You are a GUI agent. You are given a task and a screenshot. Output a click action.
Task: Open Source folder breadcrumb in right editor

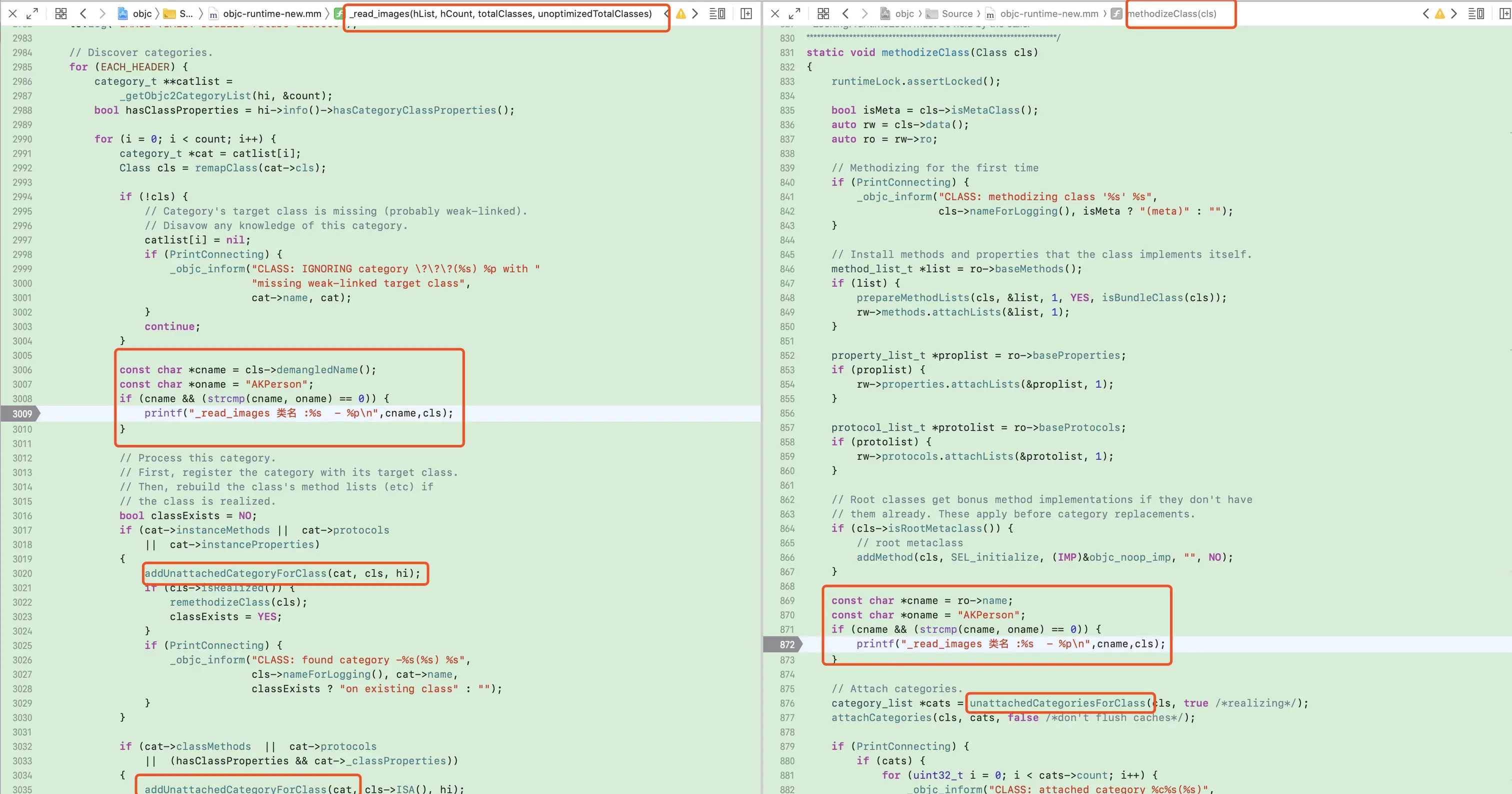949,13
